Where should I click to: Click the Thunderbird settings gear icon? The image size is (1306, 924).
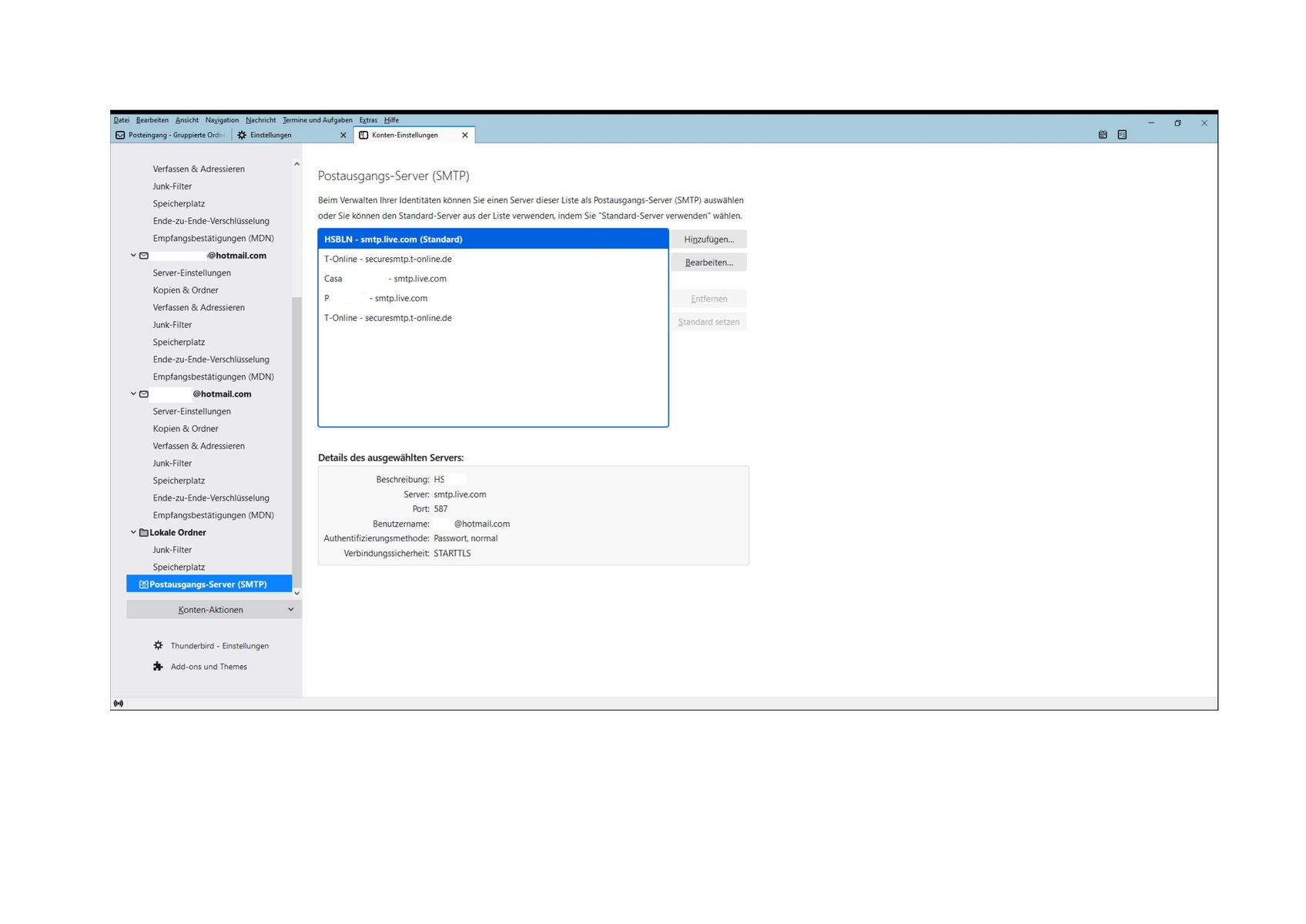pos(158,645)
